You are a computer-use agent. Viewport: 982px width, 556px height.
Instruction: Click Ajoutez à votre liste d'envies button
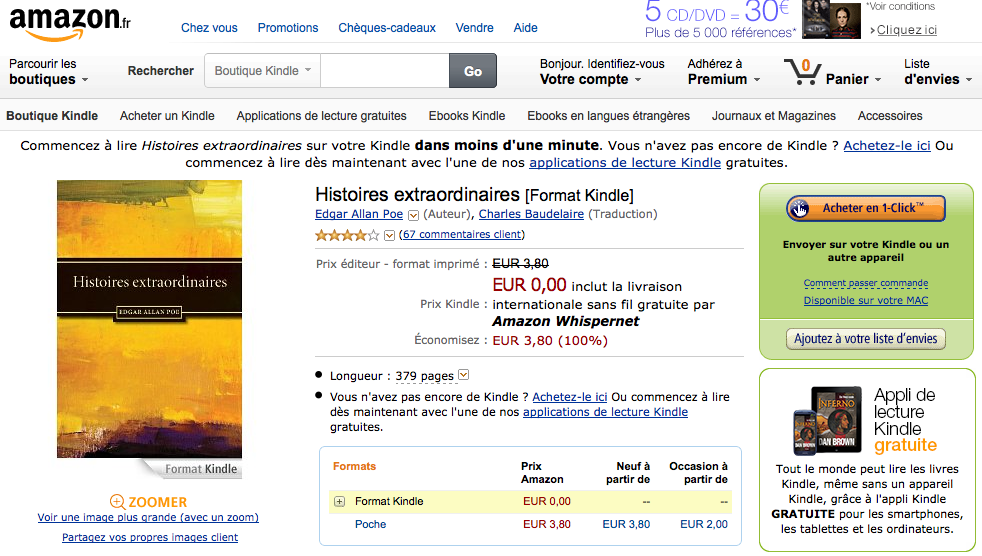click(866, 339)
